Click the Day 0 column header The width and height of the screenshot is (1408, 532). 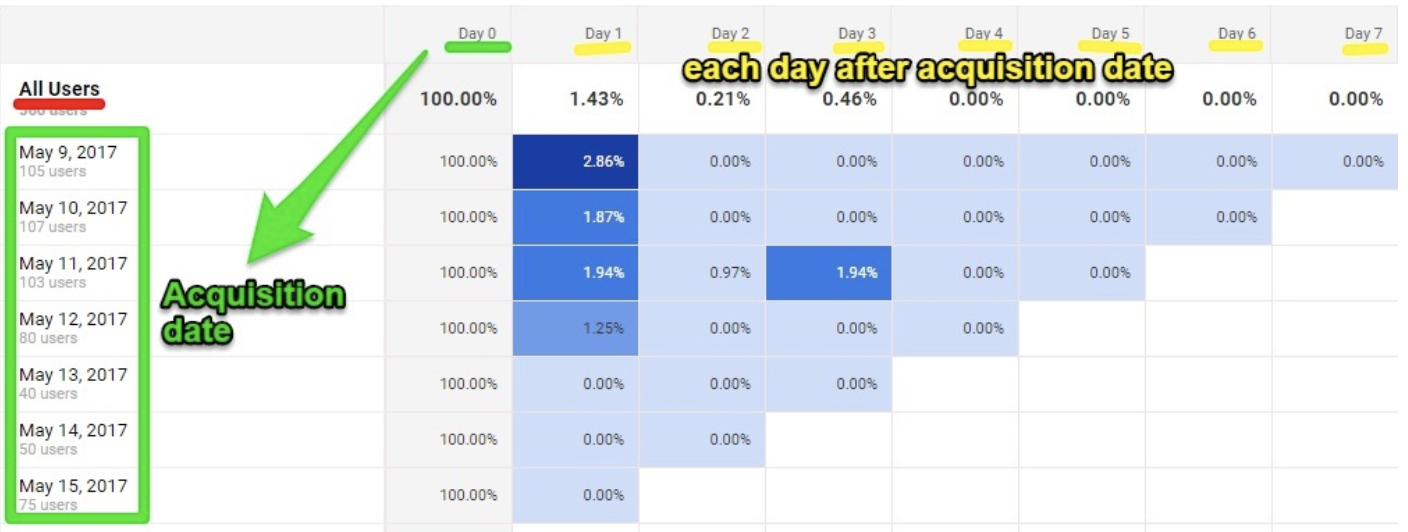[477, 34]
